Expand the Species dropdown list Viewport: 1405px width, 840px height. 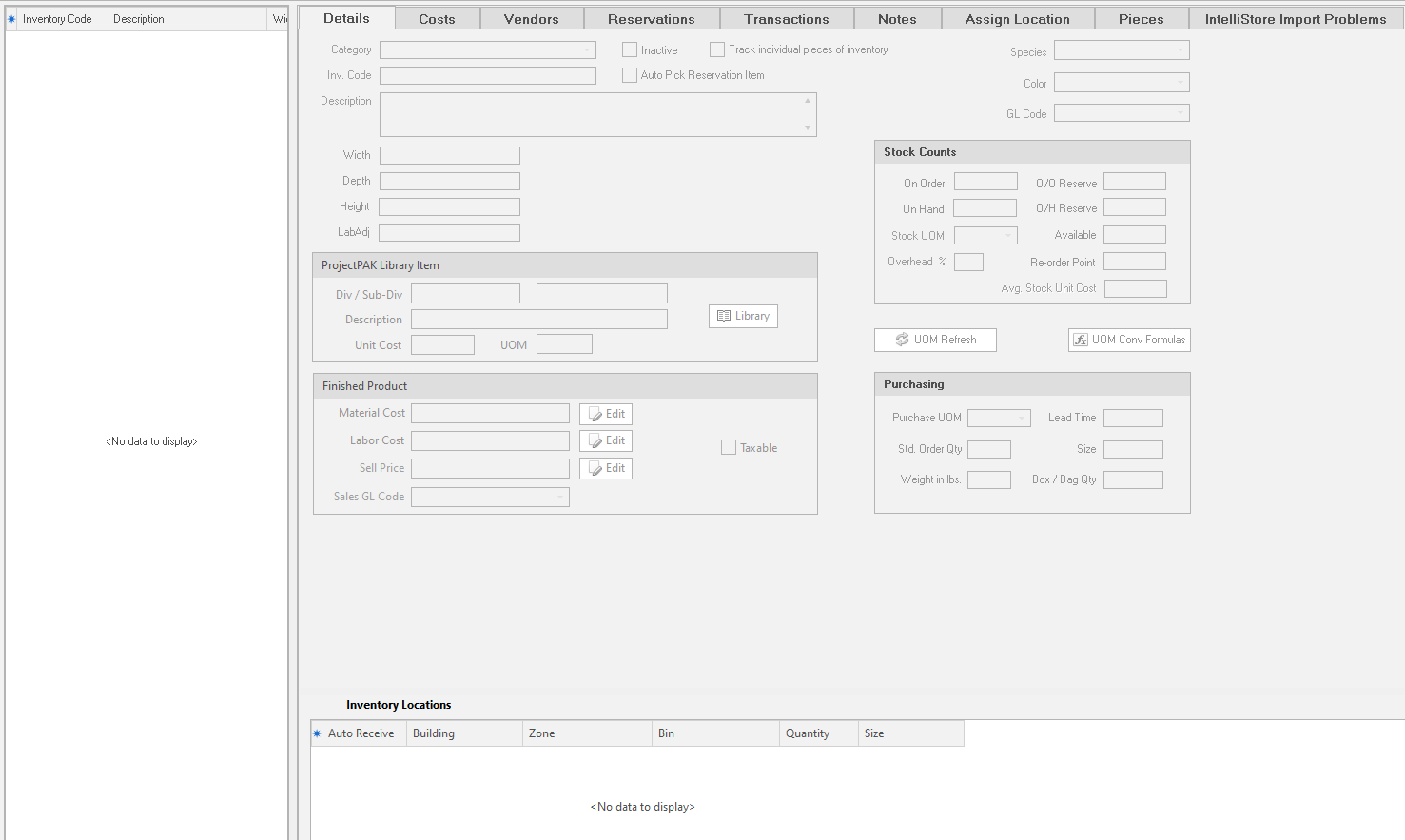tap(1121, 50)
